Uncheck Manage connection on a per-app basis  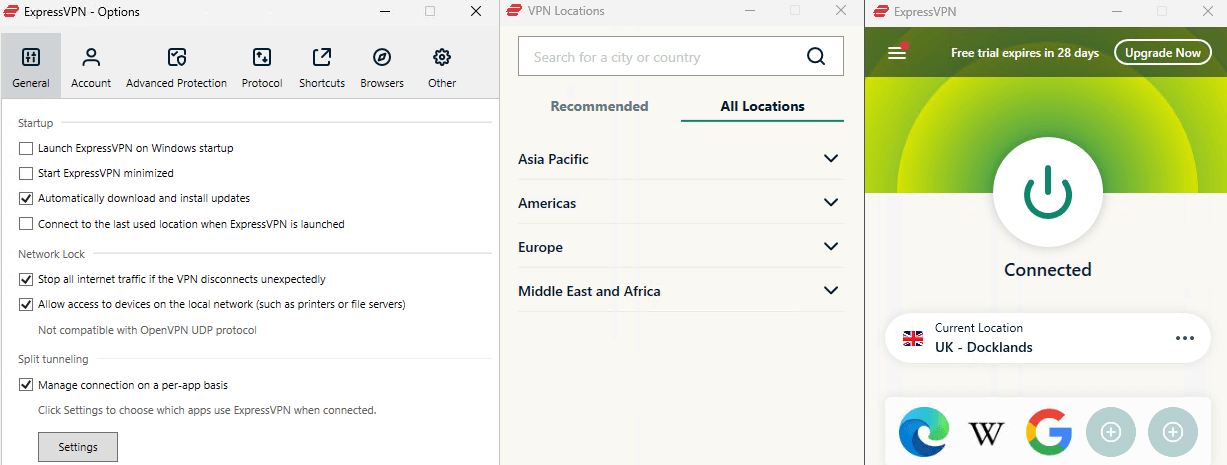[26, 384]
